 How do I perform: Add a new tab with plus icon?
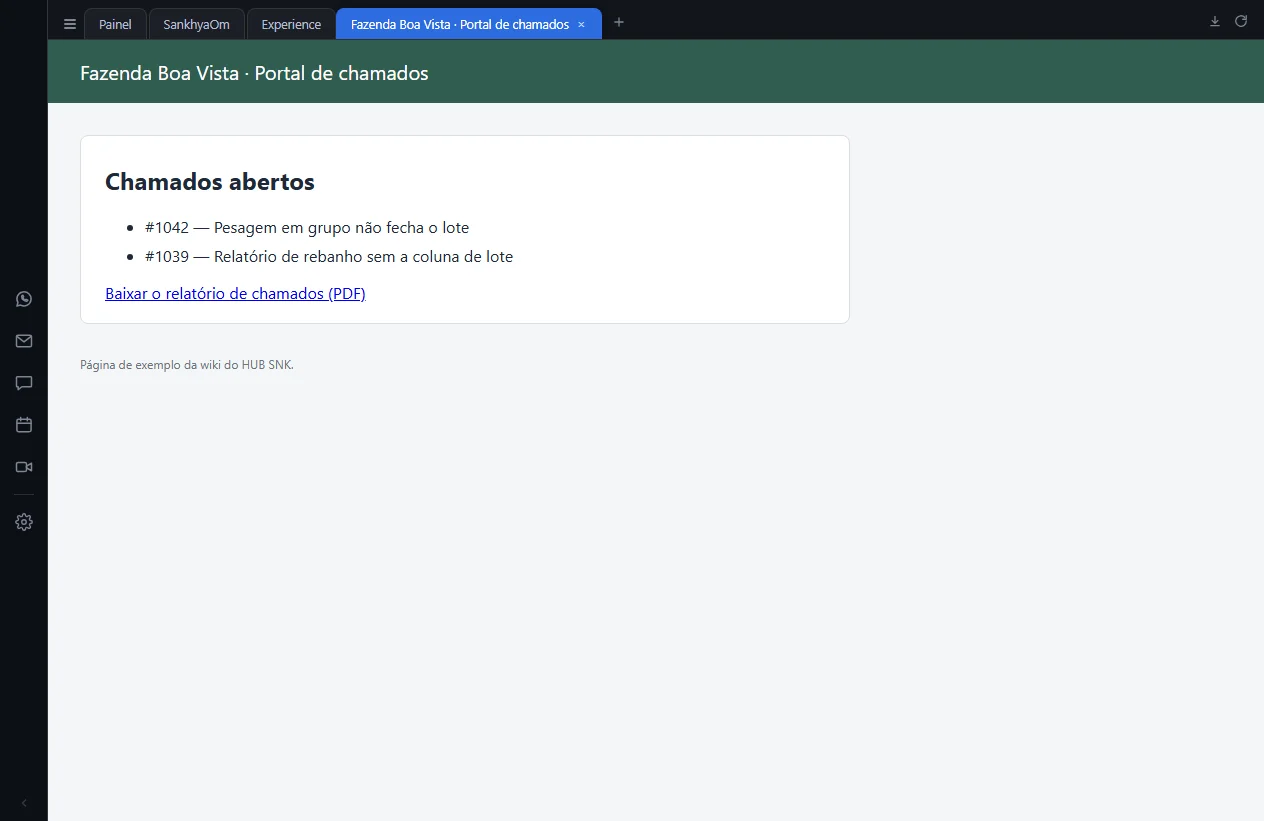pos(619,22)
